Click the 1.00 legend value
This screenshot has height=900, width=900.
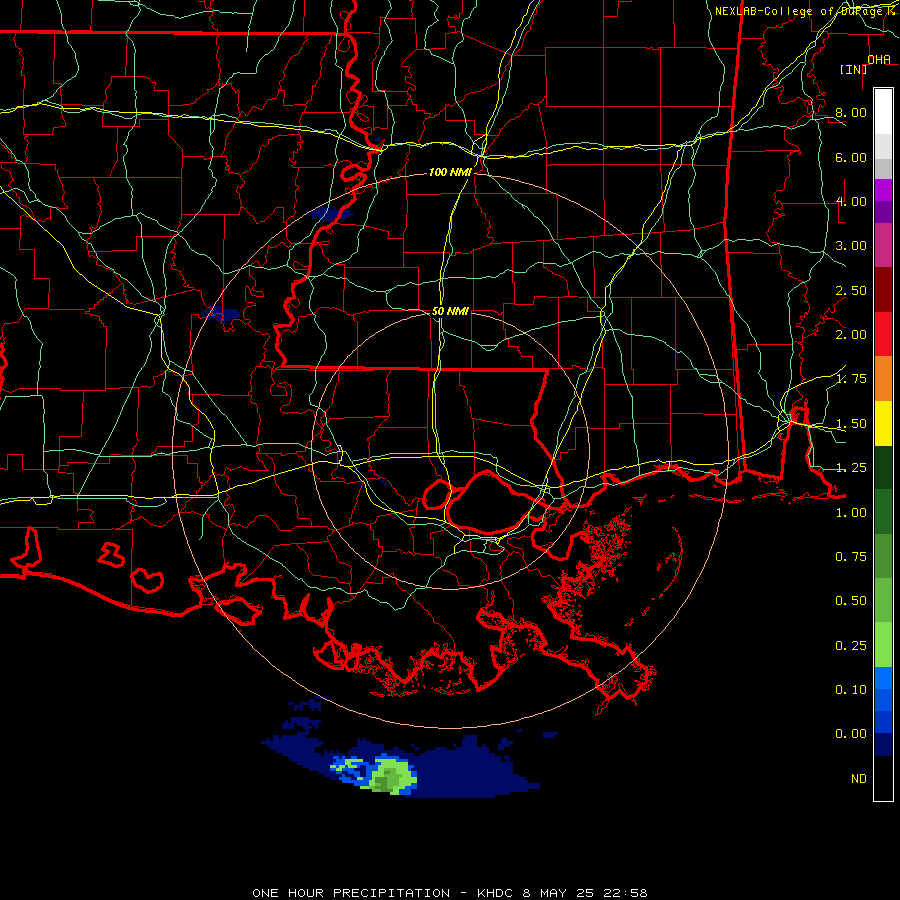point(851,513)
